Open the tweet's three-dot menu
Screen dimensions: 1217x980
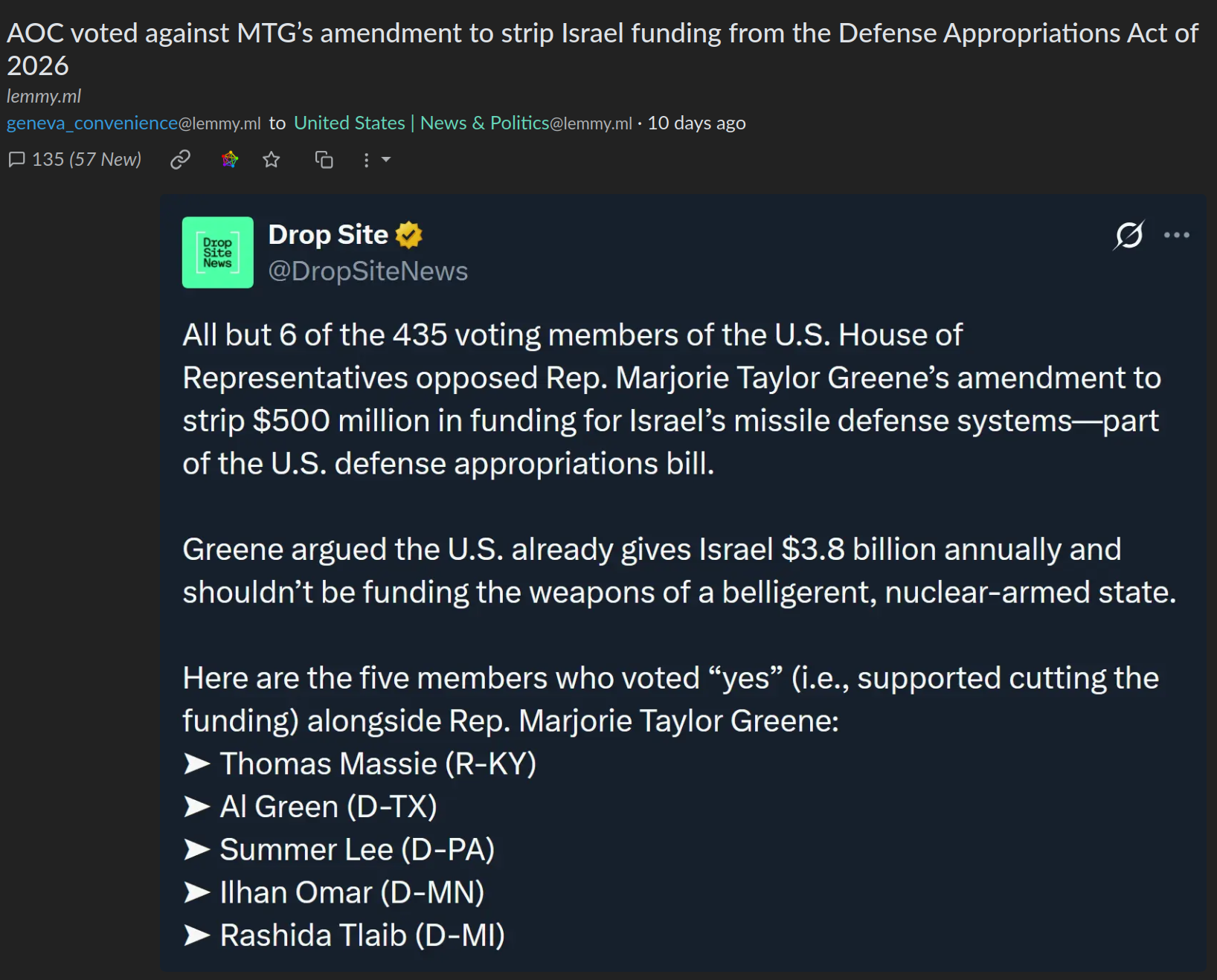pos(1177,235)
